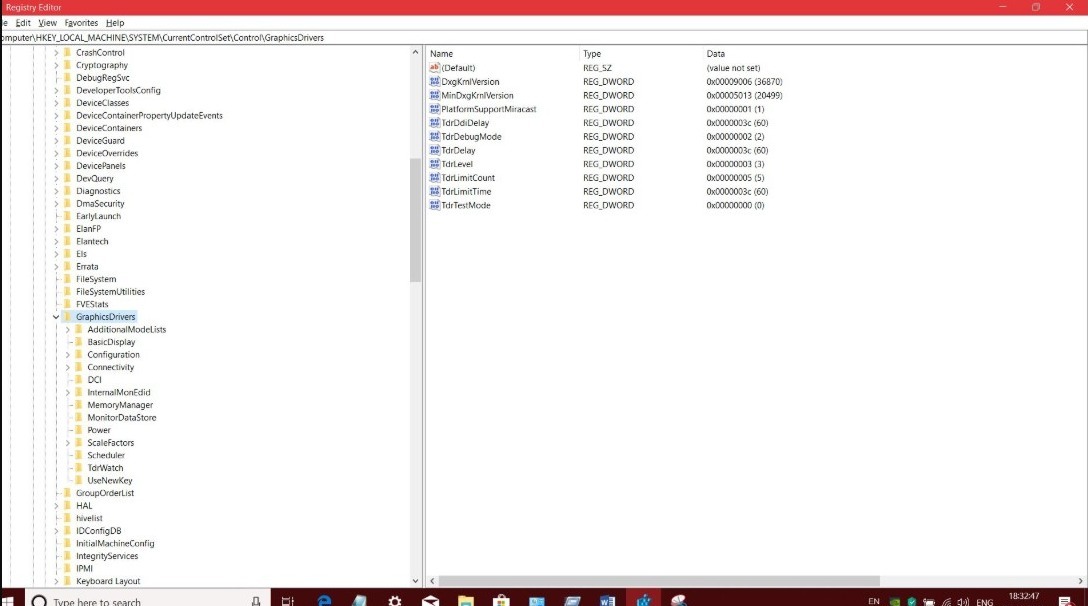Select the TdrLevel registry value icon
This screenshot has height=606, width=1088.
(434, 164)
